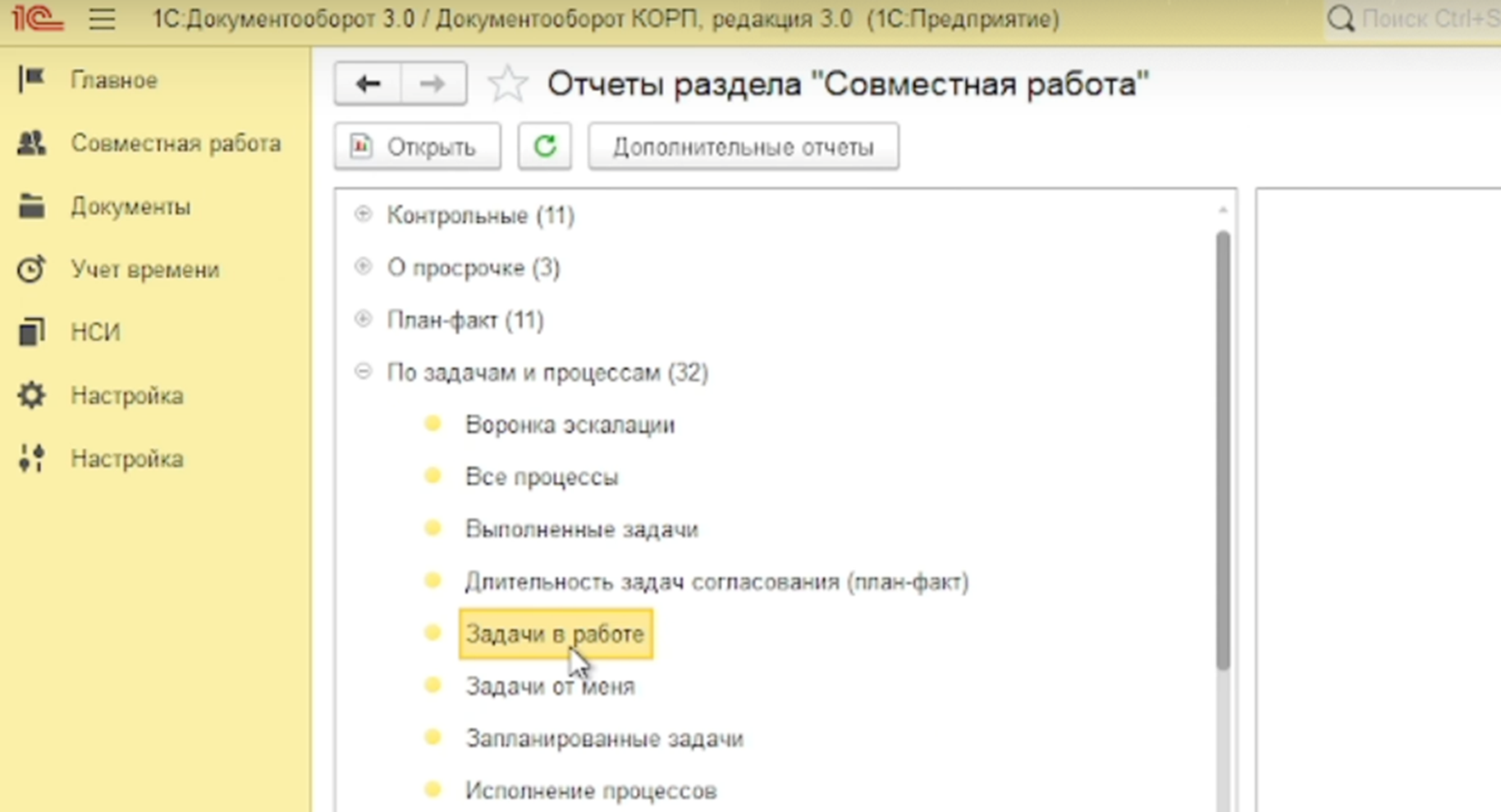Open the hamburger main menu
The height and width of the screenshot is (812, 1501).
(102, 19)
